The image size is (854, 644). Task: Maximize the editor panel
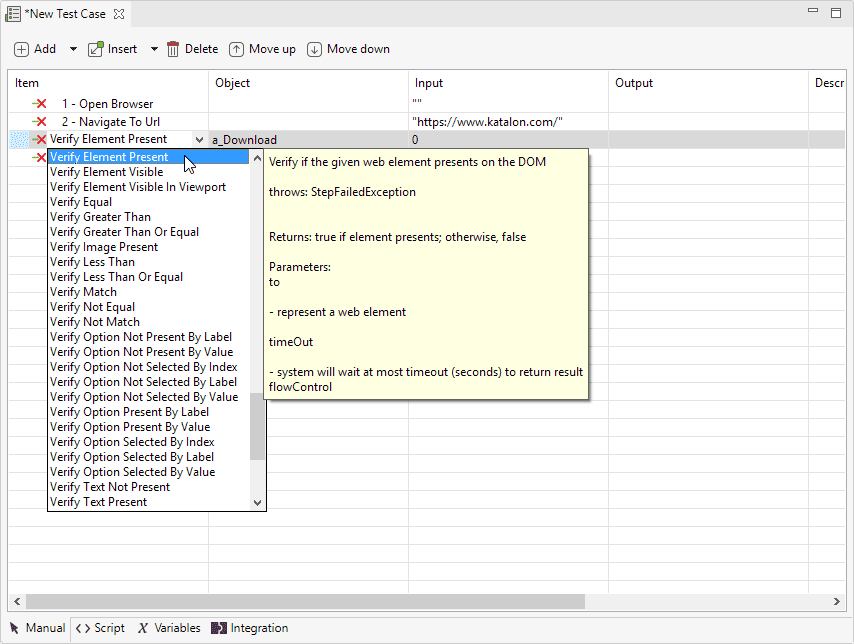pyautogui.click(x=836, y=13)
